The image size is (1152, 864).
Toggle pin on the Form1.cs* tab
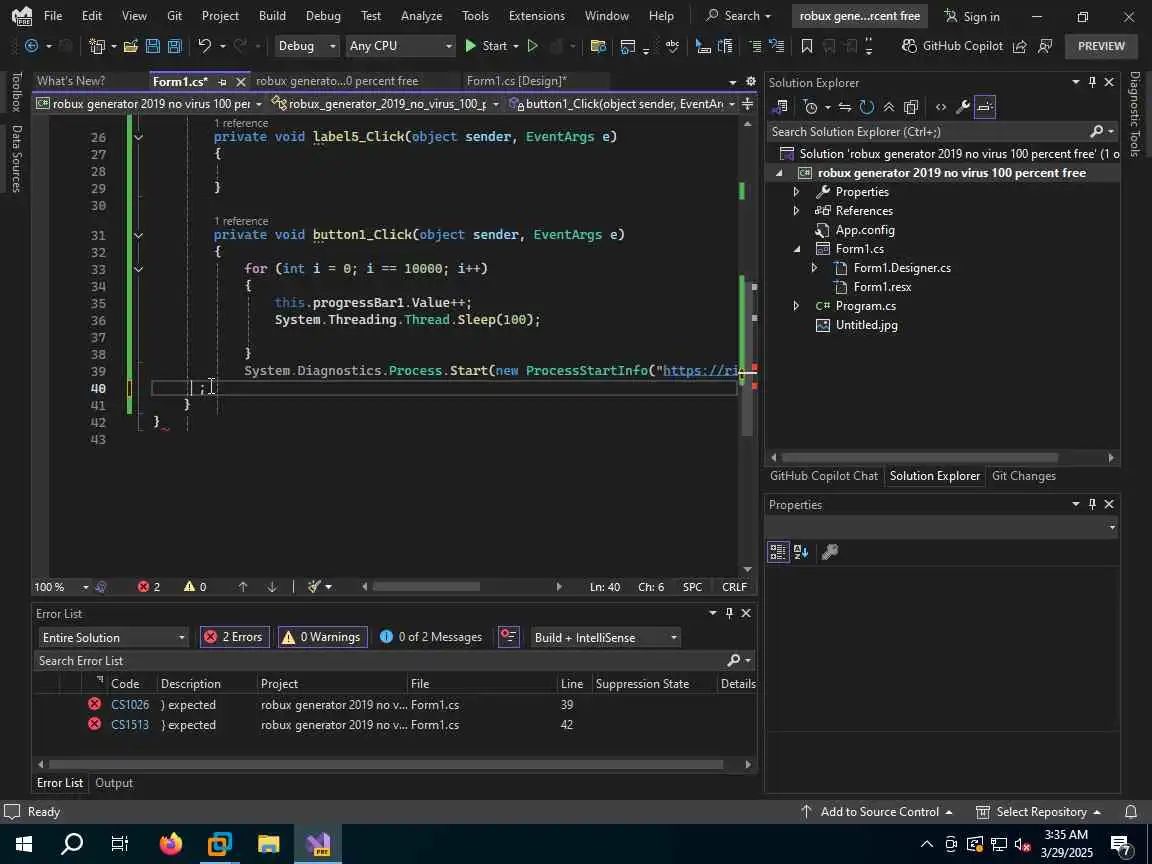pyautogui.click(x=223, y=82)
